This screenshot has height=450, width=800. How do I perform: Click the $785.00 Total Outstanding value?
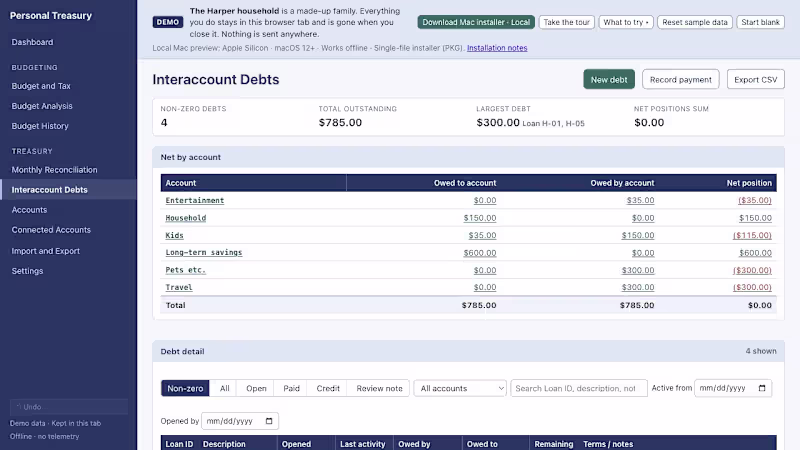[340, 122]
